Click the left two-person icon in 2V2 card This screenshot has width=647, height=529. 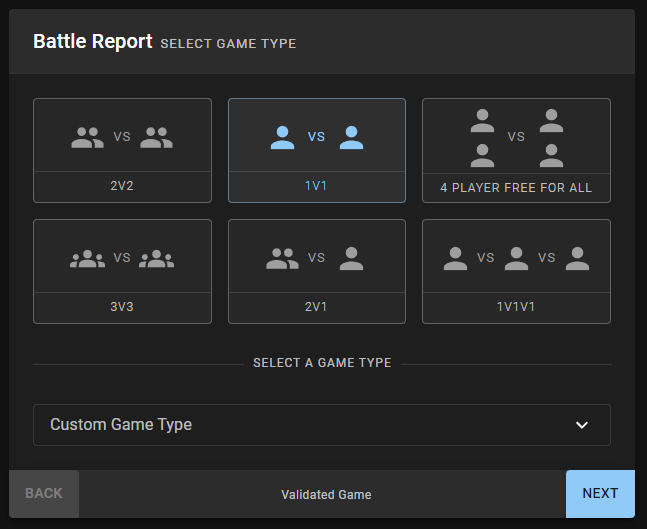(88, 138)
